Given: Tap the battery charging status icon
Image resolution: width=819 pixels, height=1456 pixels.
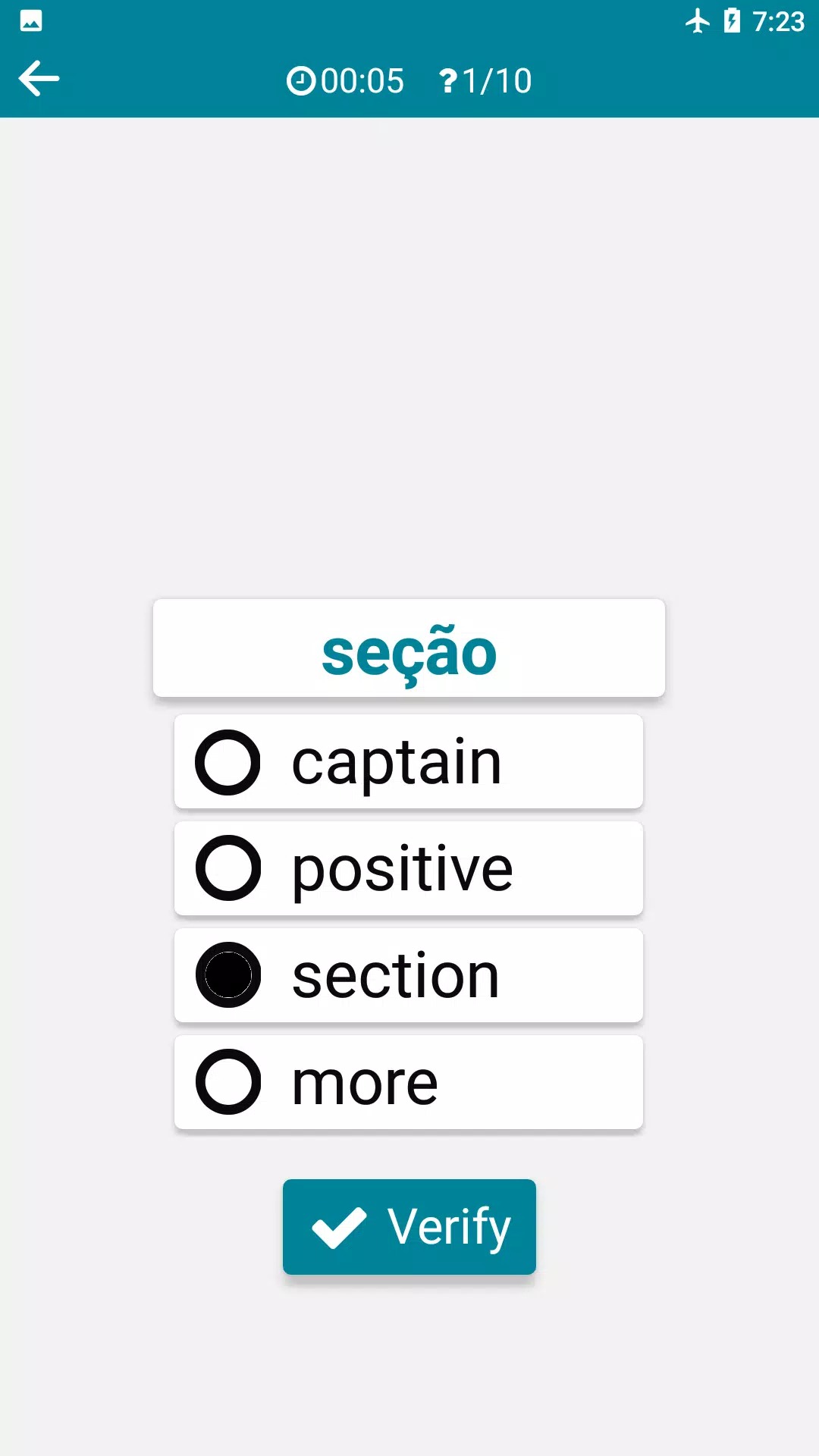Looking at the screenshot, I should pyautogui.click(x=732, y=20).
